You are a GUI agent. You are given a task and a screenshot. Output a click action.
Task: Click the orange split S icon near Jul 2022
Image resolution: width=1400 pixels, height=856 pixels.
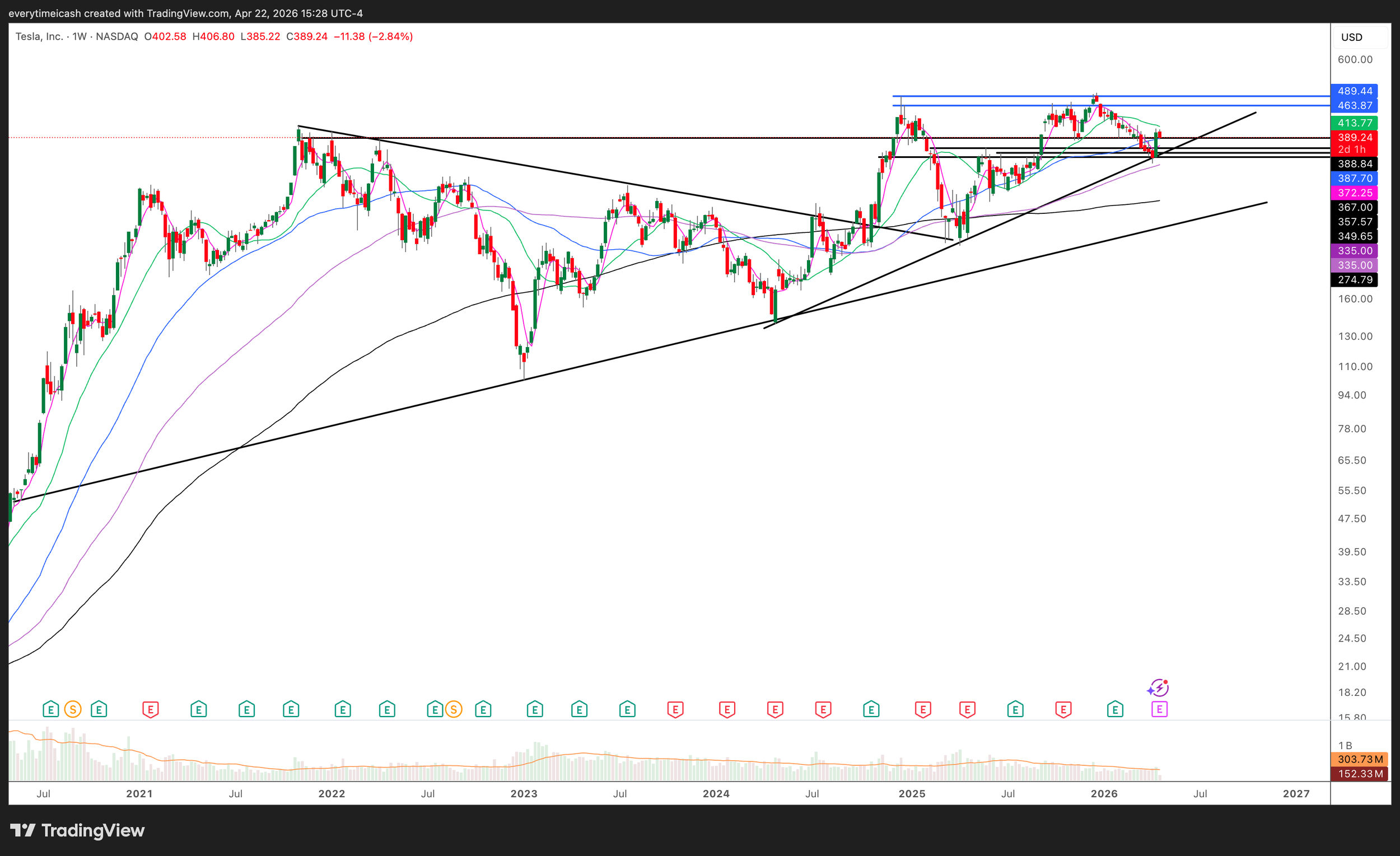pyautogui.click(x=454, y=709)
